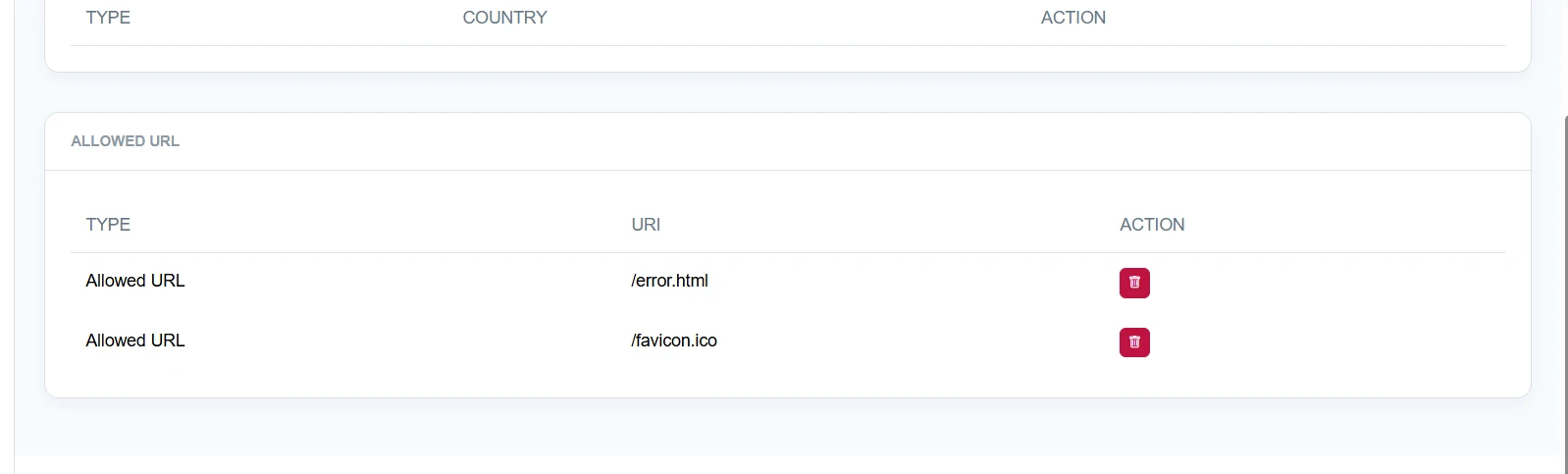Delete the /favicon.ico allowed URL

[1134, 342]
